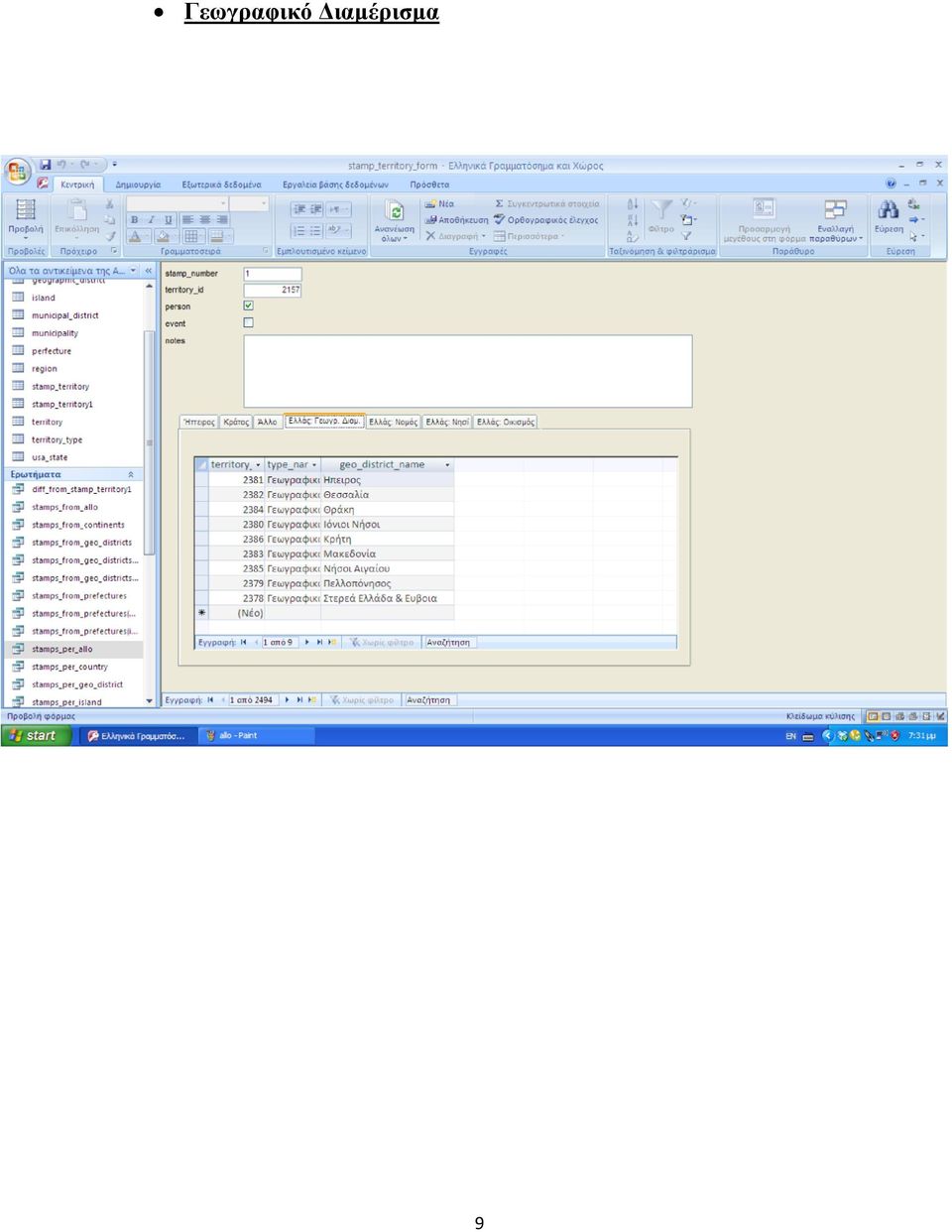Click the sort ascending icon
This screenshot has width=952, height=1232.
click(x=632, y=203)
